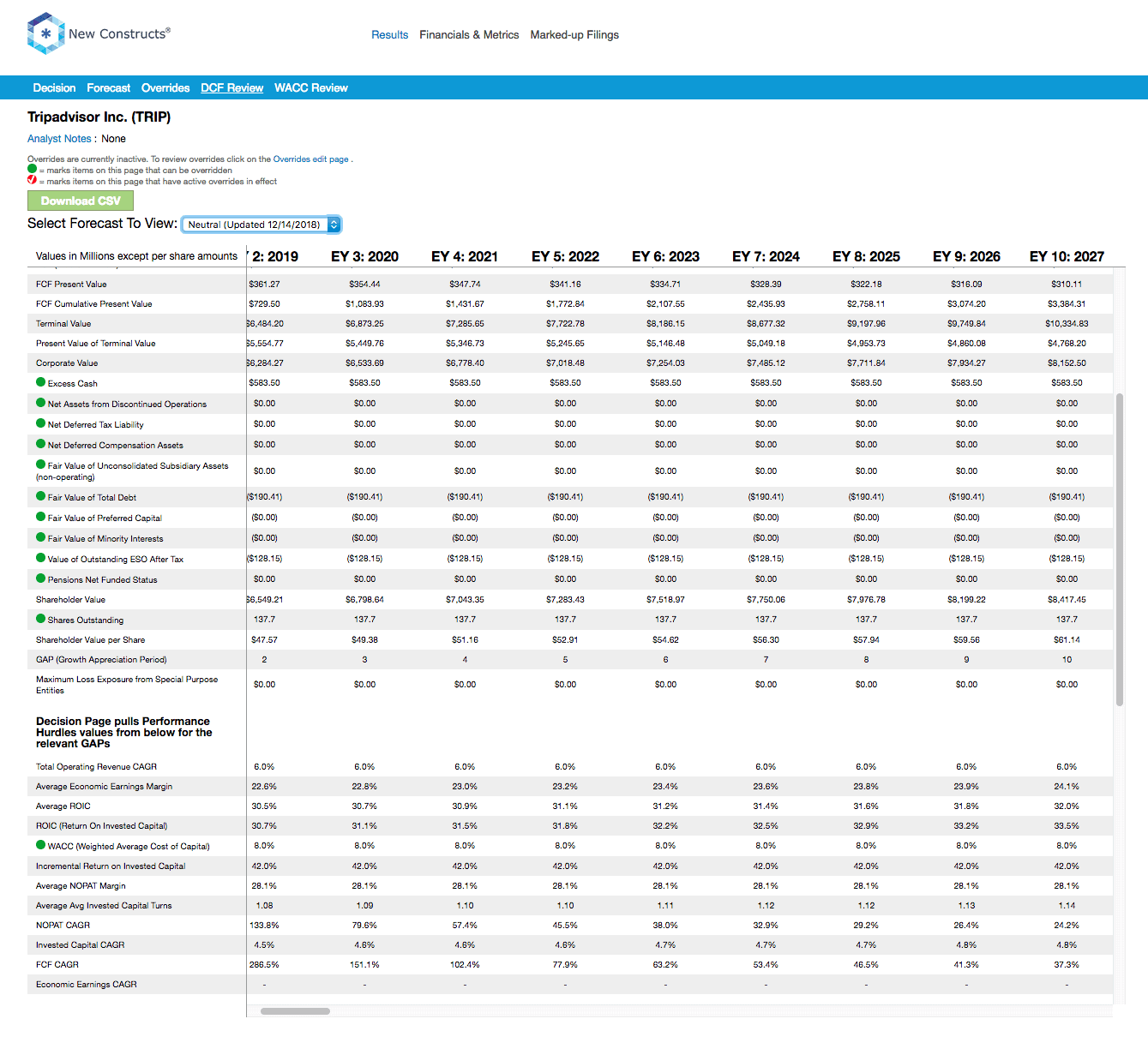Open the Select Forecast To View dropdown
This screenshot has height=1037, width=1148.
[261, 225]
